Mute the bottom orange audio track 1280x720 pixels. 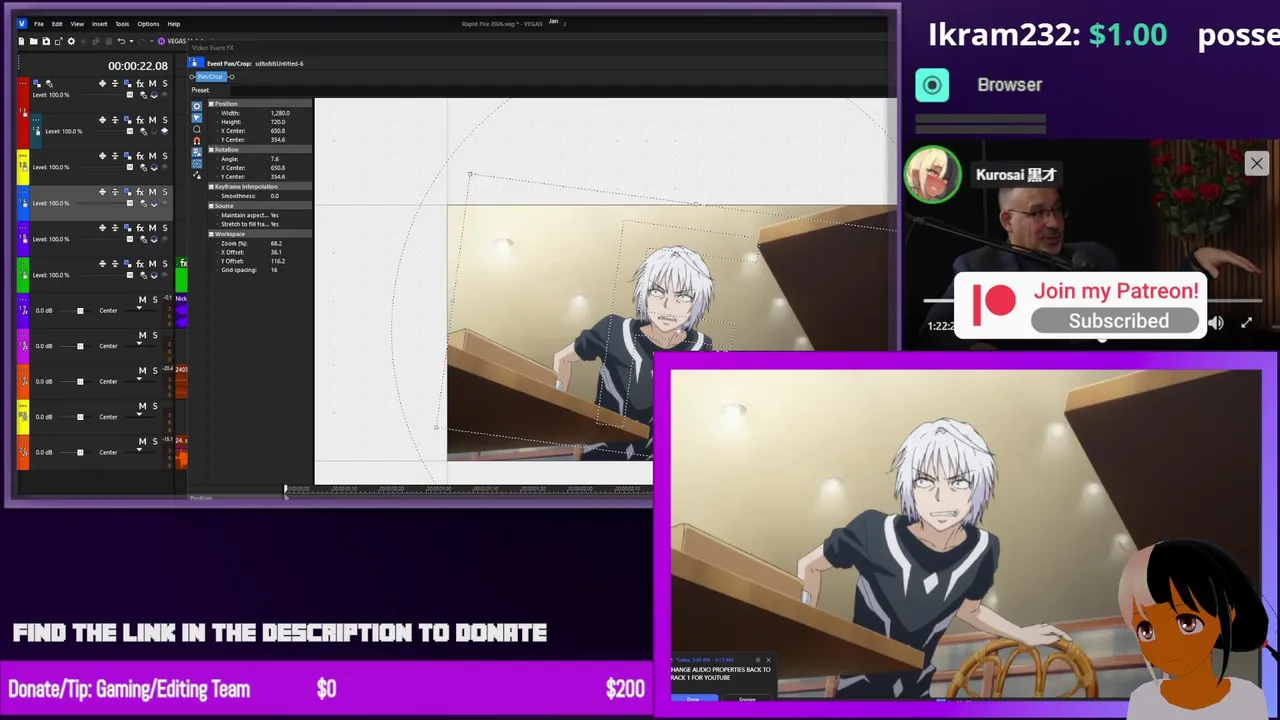pyautogui.click(x=142, y=441)
